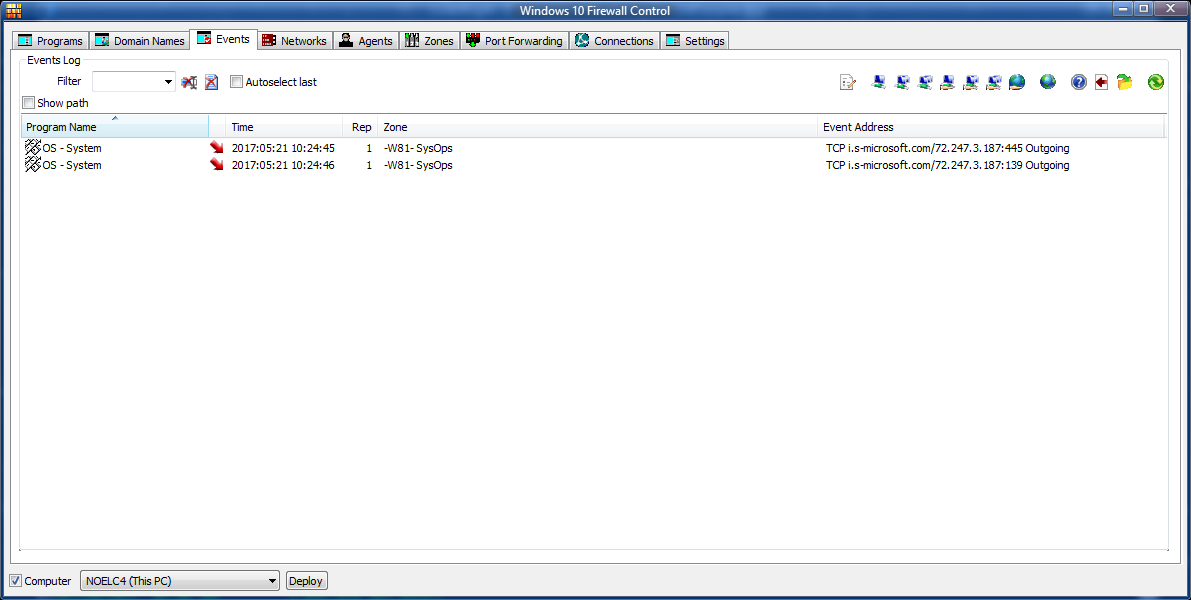This screenshot has width=1191, height=600.
Task: Open the Filter dropdown
Action: (168, 82)
